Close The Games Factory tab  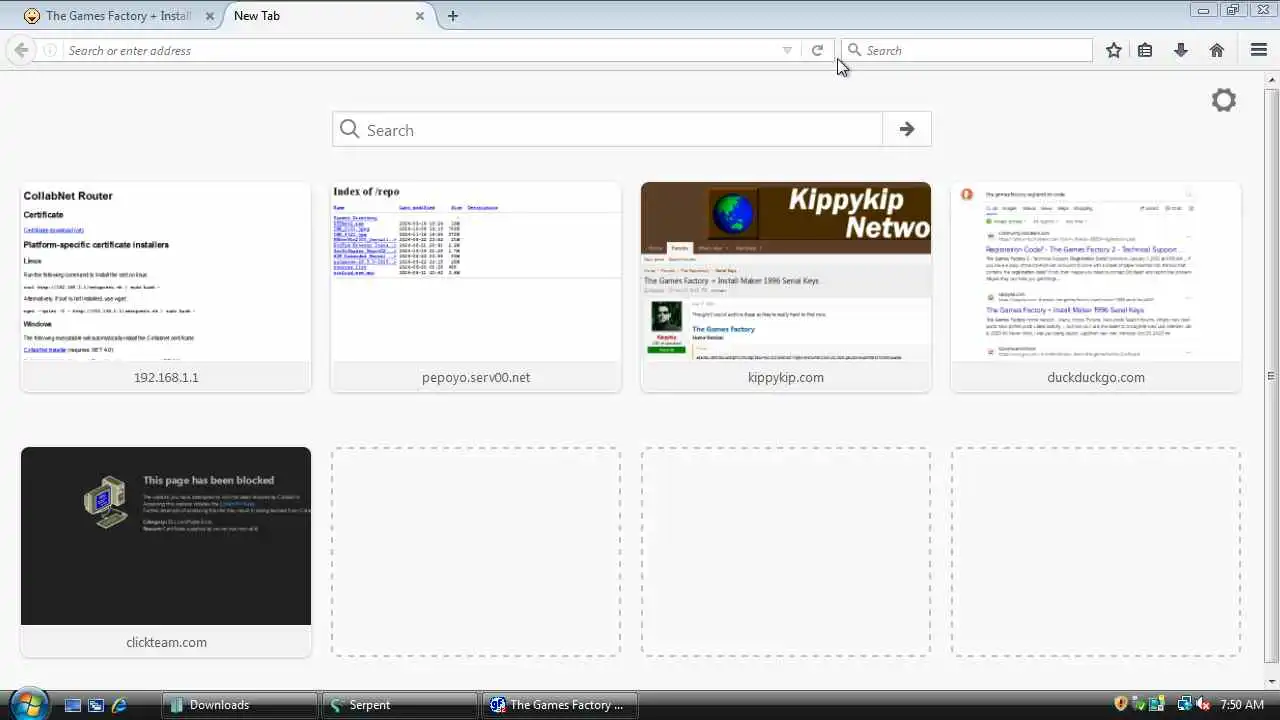click(211, 16)
